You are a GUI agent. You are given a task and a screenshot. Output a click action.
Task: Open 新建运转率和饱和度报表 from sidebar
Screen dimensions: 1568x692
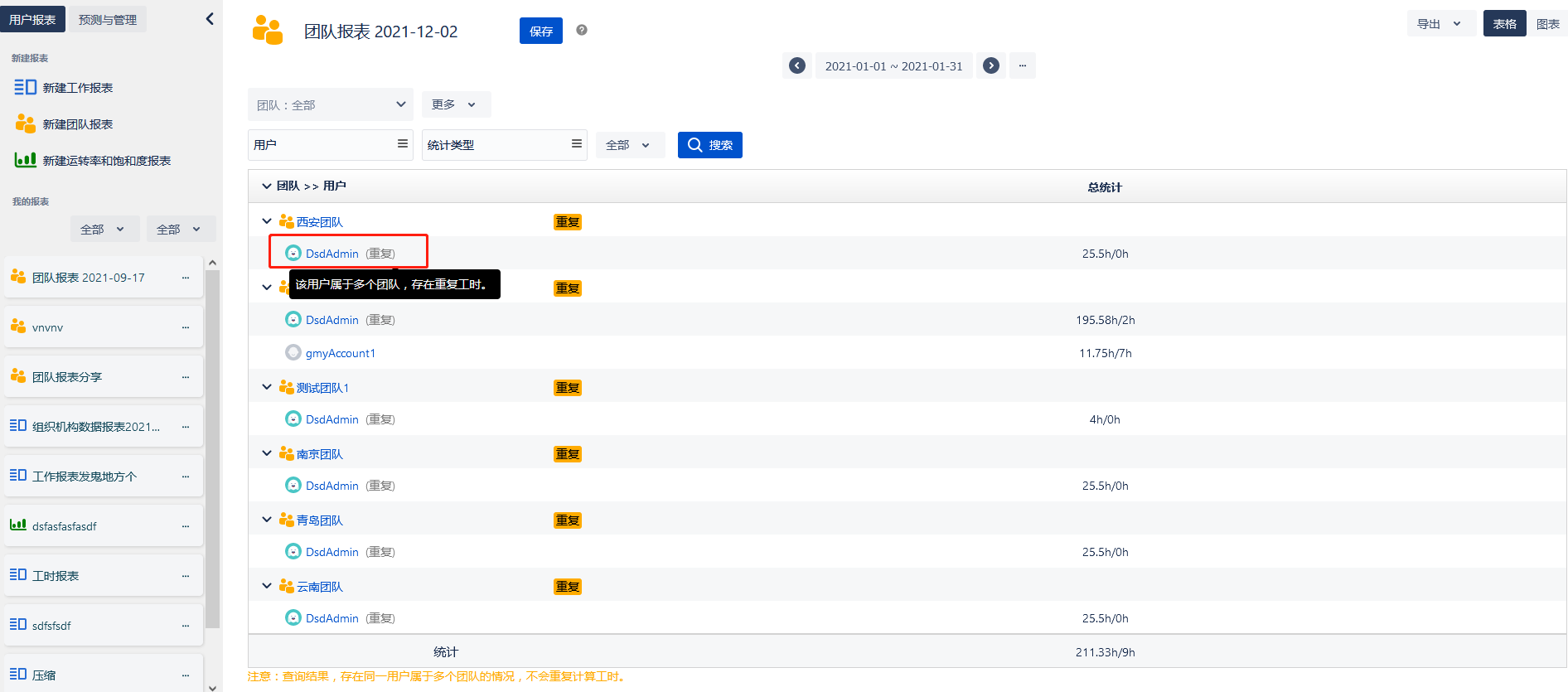106,161
